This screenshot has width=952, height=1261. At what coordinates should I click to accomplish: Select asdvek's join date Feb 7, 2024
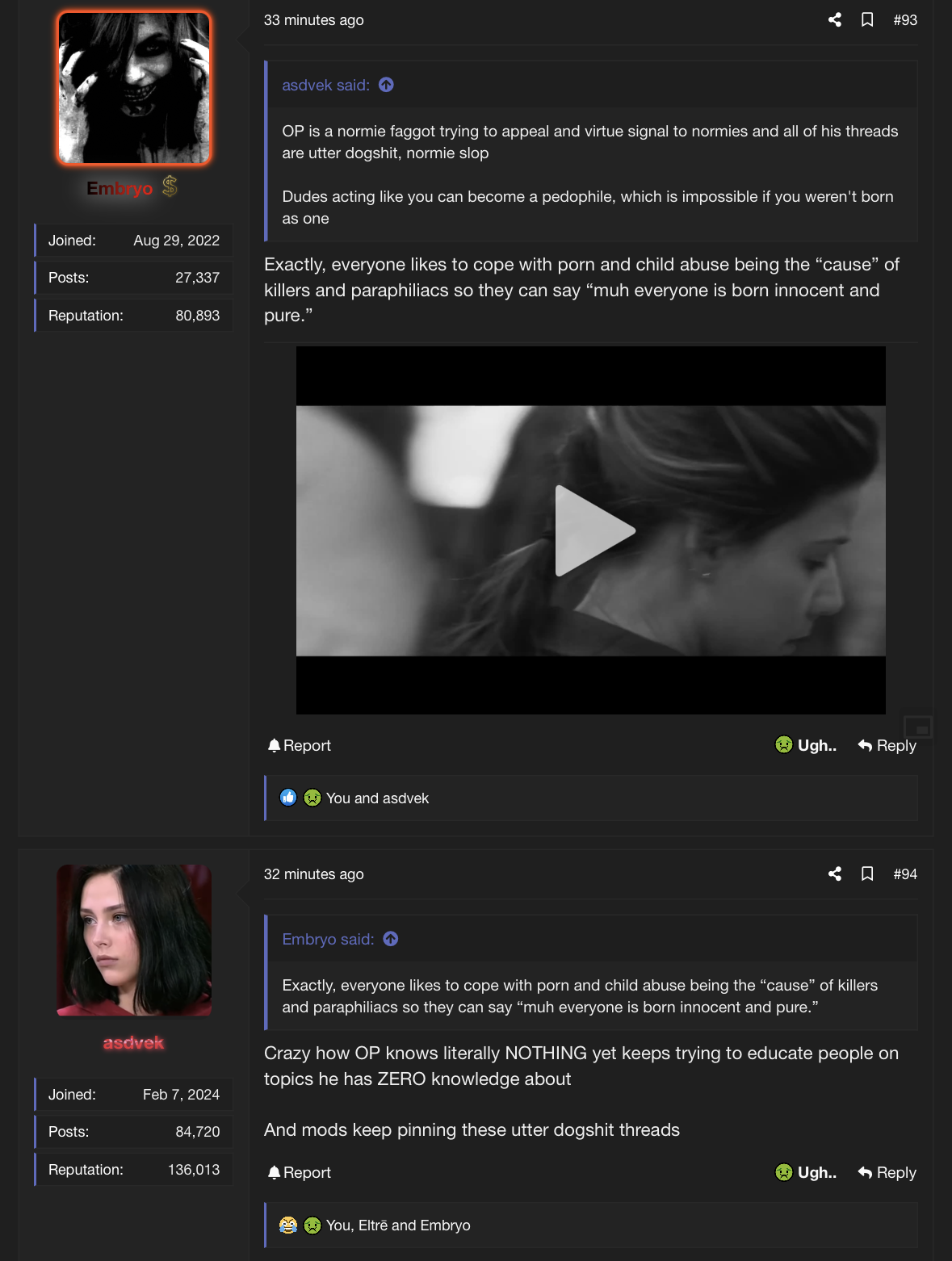click(181, 1095)
